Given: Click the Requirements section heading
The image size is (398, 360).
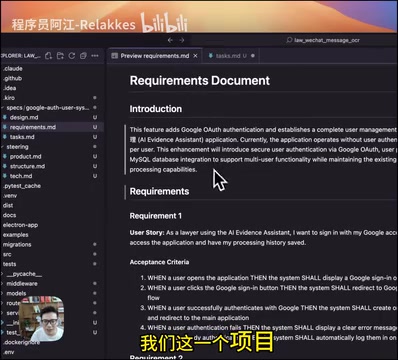Looking at the screenshot, I should [159, 191].
